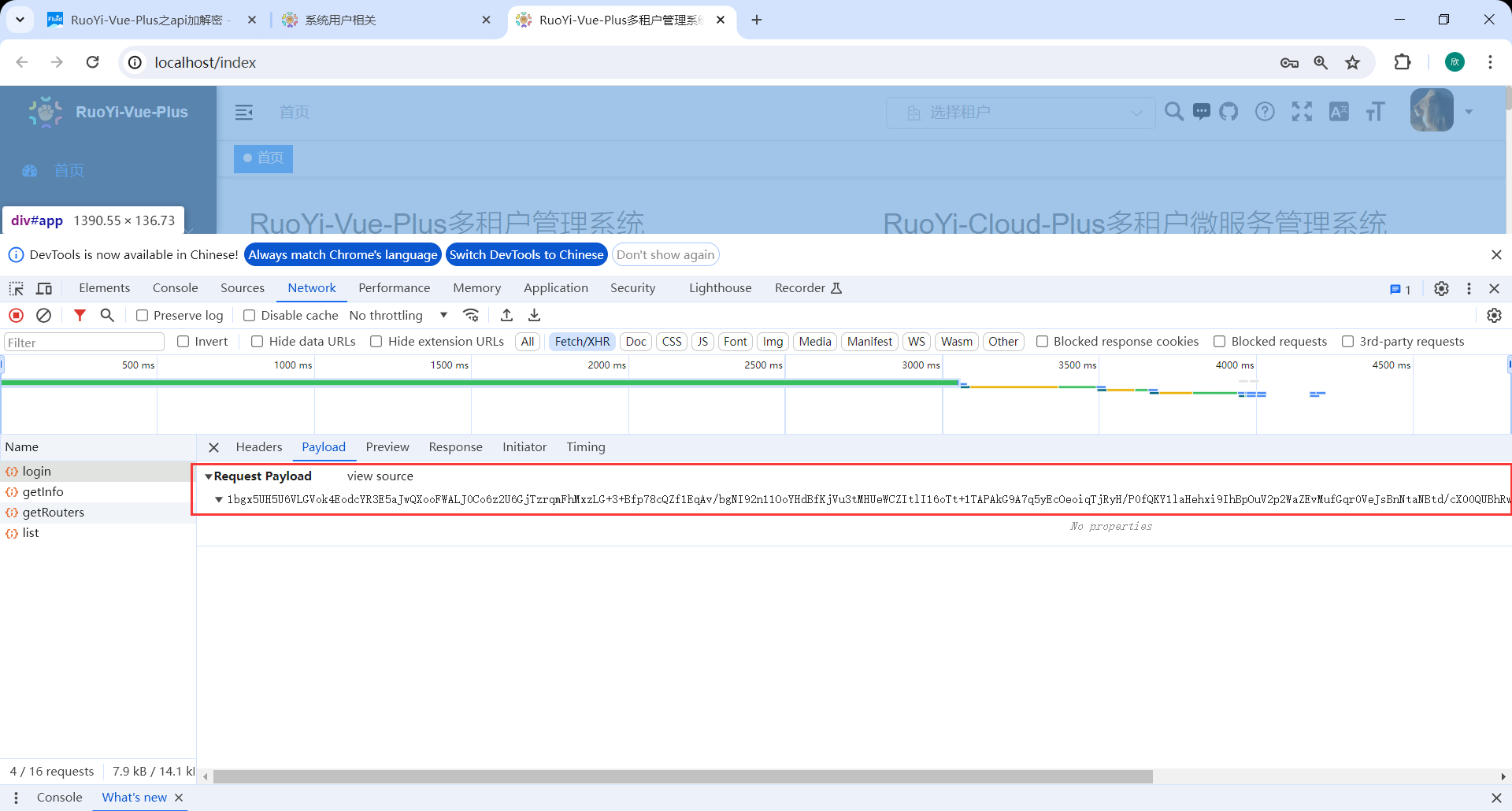Open DevTools settings gear
The height and width of the screenshot is (811, 1512).
pyautogui.click(x=1441, y=288)
